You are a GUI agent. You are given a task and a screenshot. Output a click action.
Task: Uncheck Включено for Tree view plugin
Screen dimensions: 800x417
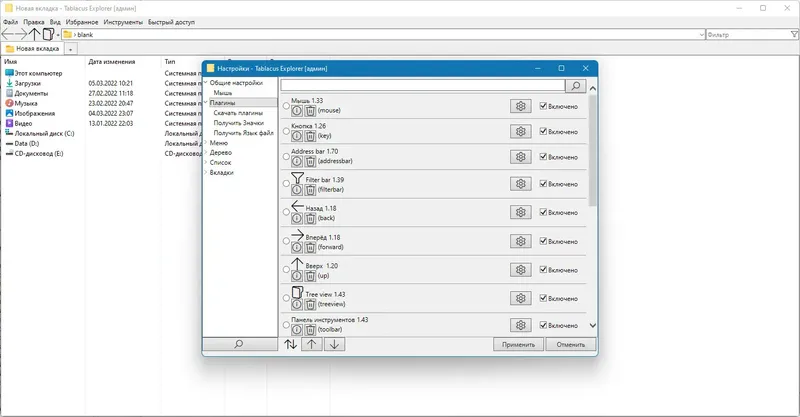[x=543, y=298]
